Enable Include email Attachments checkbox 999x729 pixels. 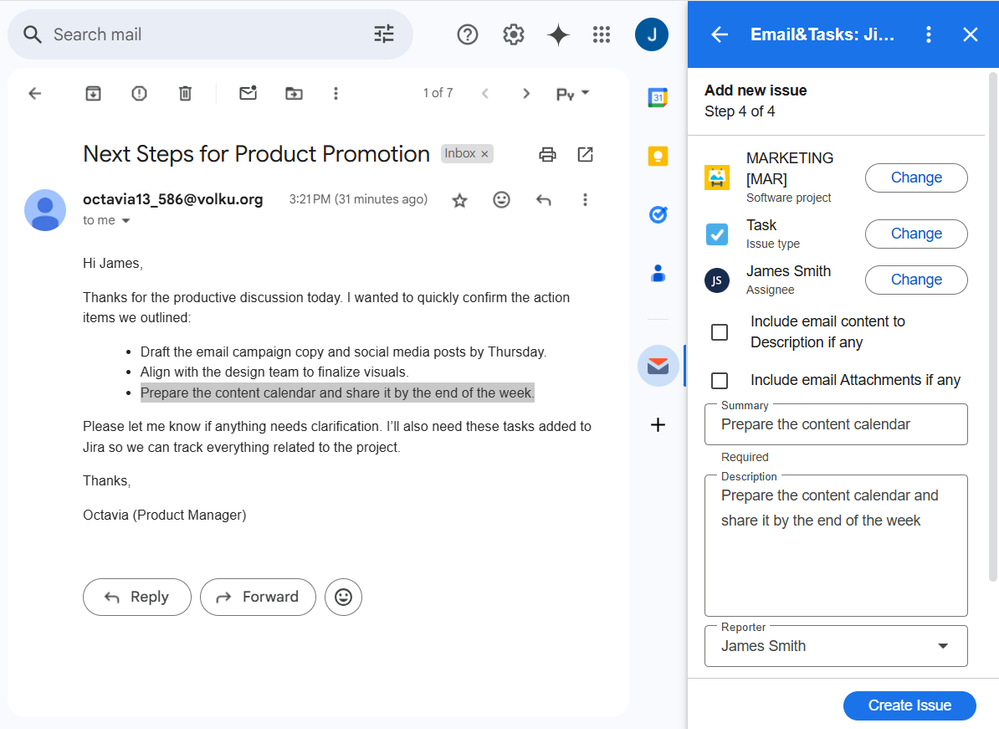[719, 380]
